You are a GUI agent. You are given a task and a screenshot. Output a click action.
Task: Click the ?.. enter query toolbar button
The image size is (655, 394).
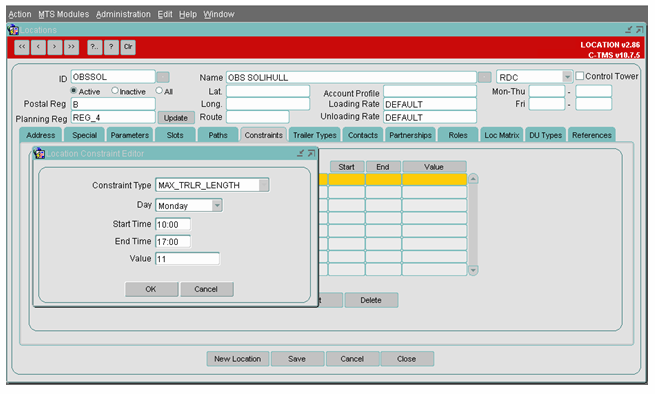pyautogui.click(x=95, y=47)
